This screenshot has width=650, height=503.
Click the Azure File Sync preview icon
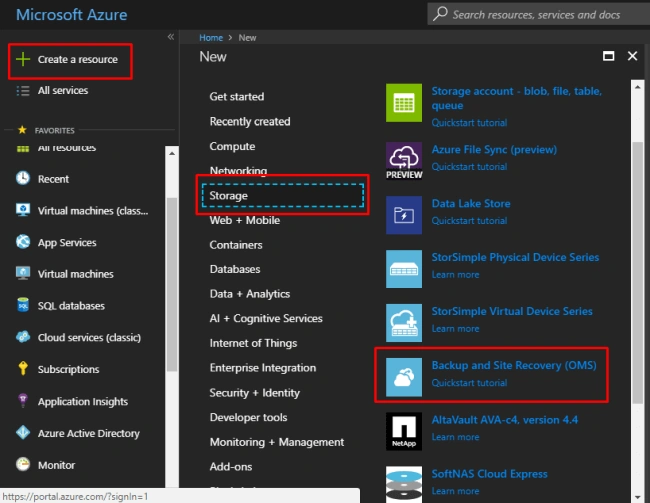tap(404, 161)
